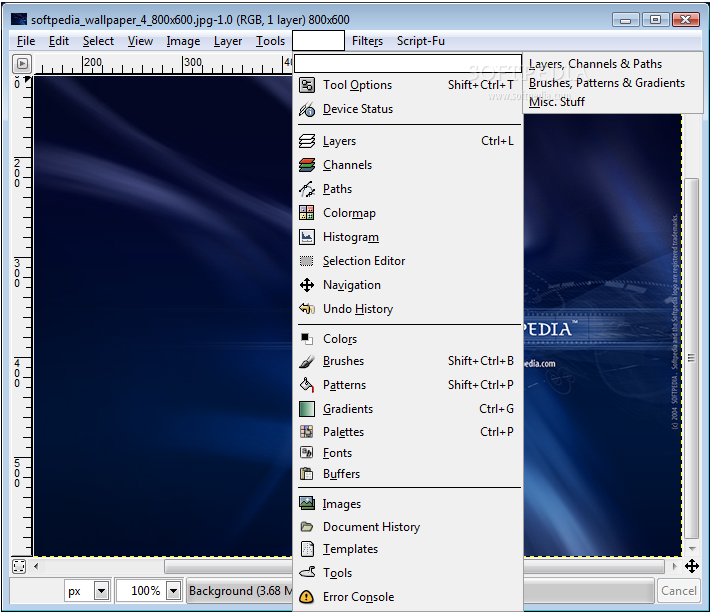Choose Brushes, Patterns & Gradients dock
This screenshot has height=614, width=710.
click(613, 83)
